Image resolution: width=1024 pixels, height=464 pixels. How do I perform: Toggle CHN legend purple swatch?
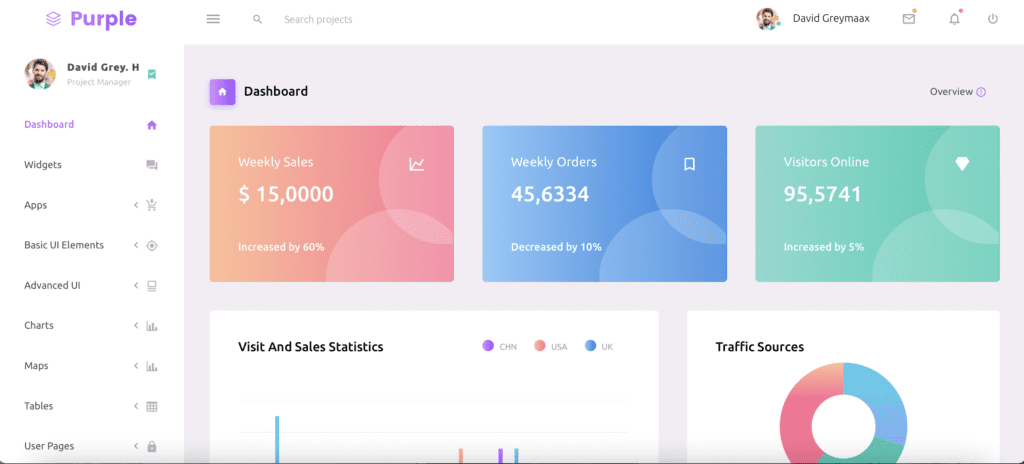pyautogui.click(x=488, y=346)
